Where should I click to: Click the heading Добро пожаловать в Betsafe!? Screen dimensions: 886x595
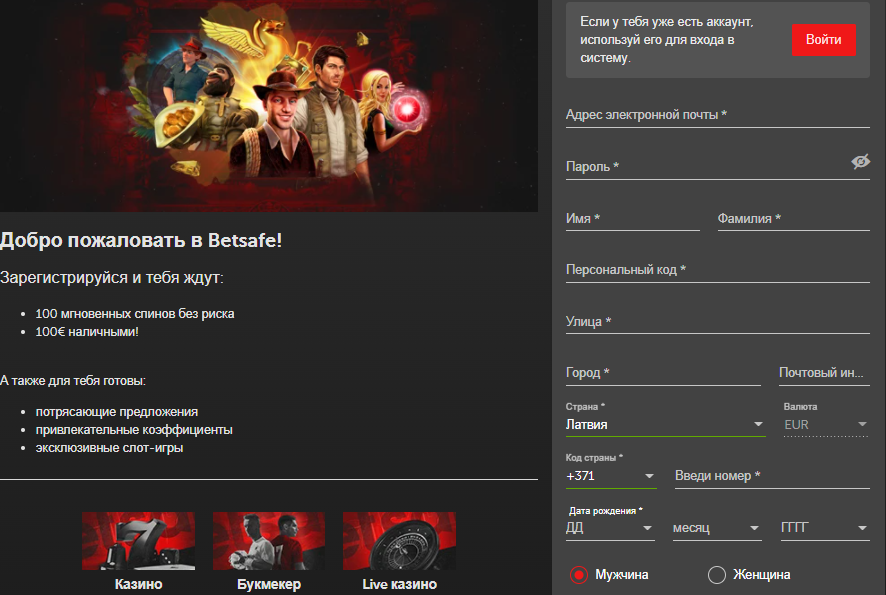pos(141,240)
